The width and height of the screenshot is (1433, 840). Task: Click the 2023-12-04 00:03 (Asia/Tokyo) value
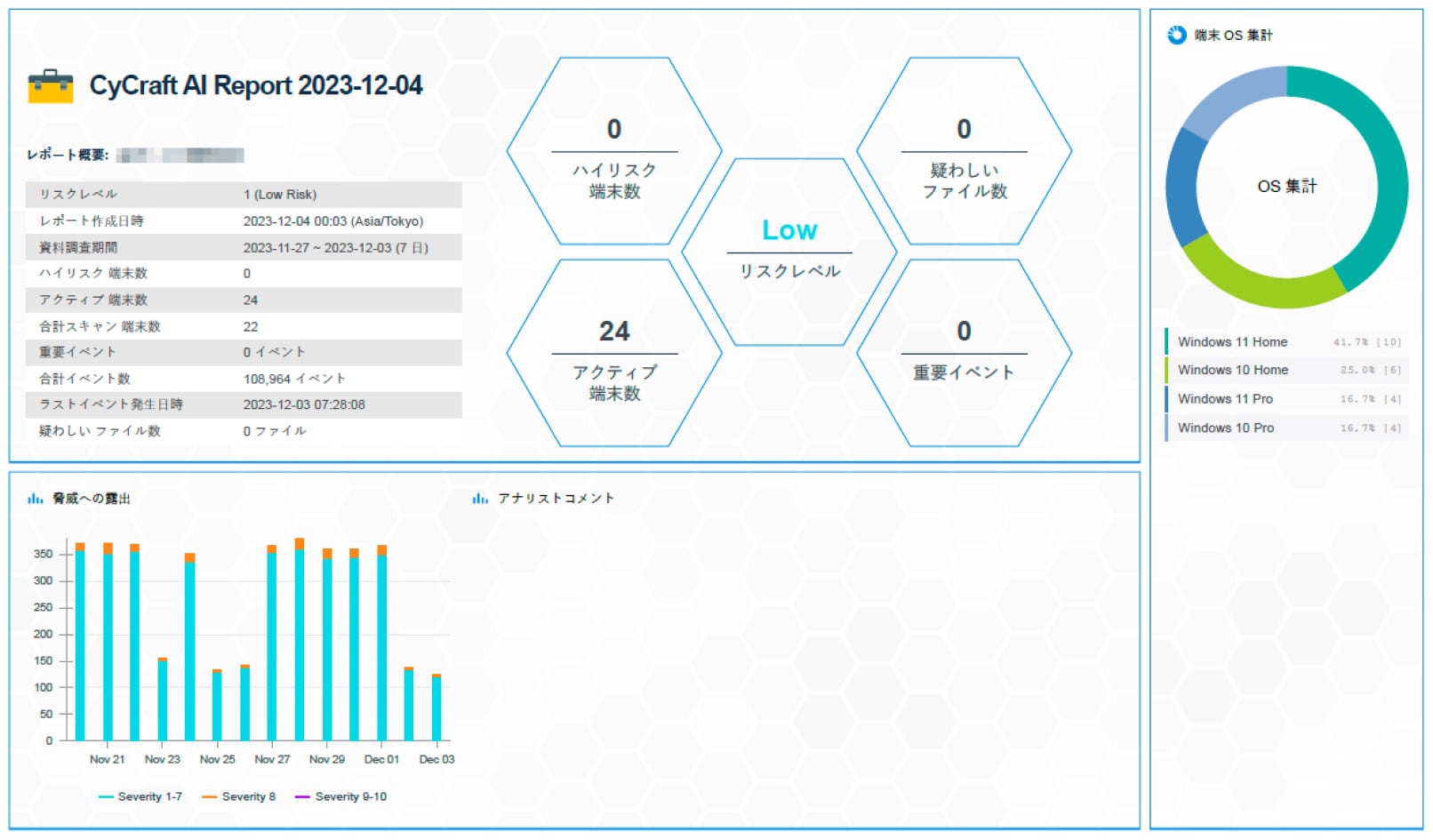coord(333,221)
